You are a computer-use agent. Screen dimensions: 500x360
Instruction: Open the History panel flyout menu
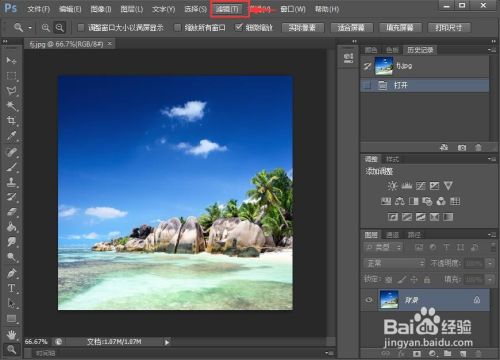(492, 50)
